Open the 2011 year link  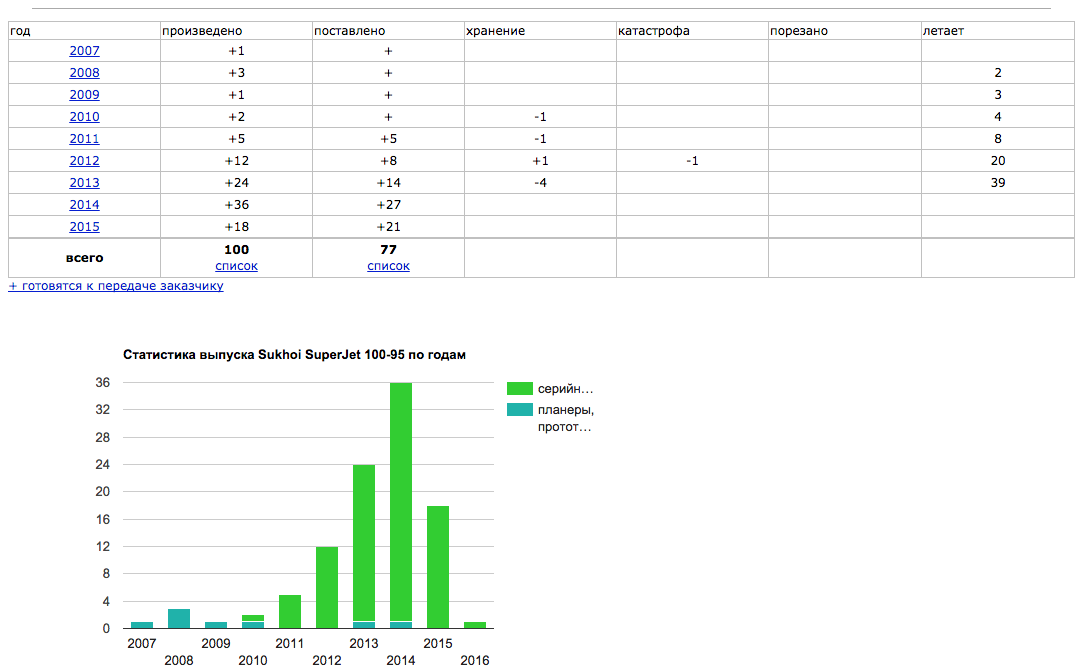pyautogui.click(x=84, y=139)
